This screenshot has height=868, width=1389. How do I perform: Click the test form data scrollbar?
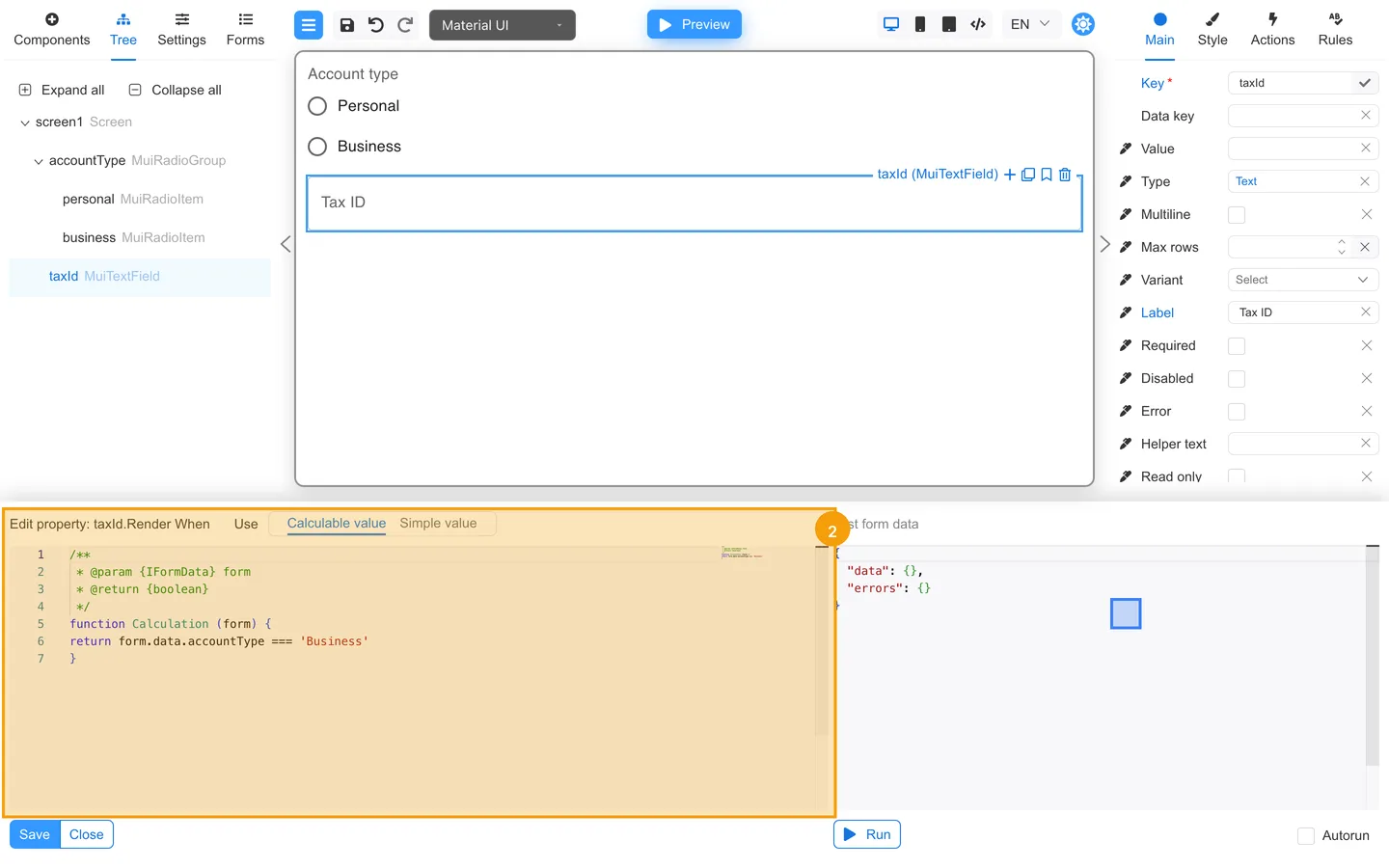point(1373,656)
